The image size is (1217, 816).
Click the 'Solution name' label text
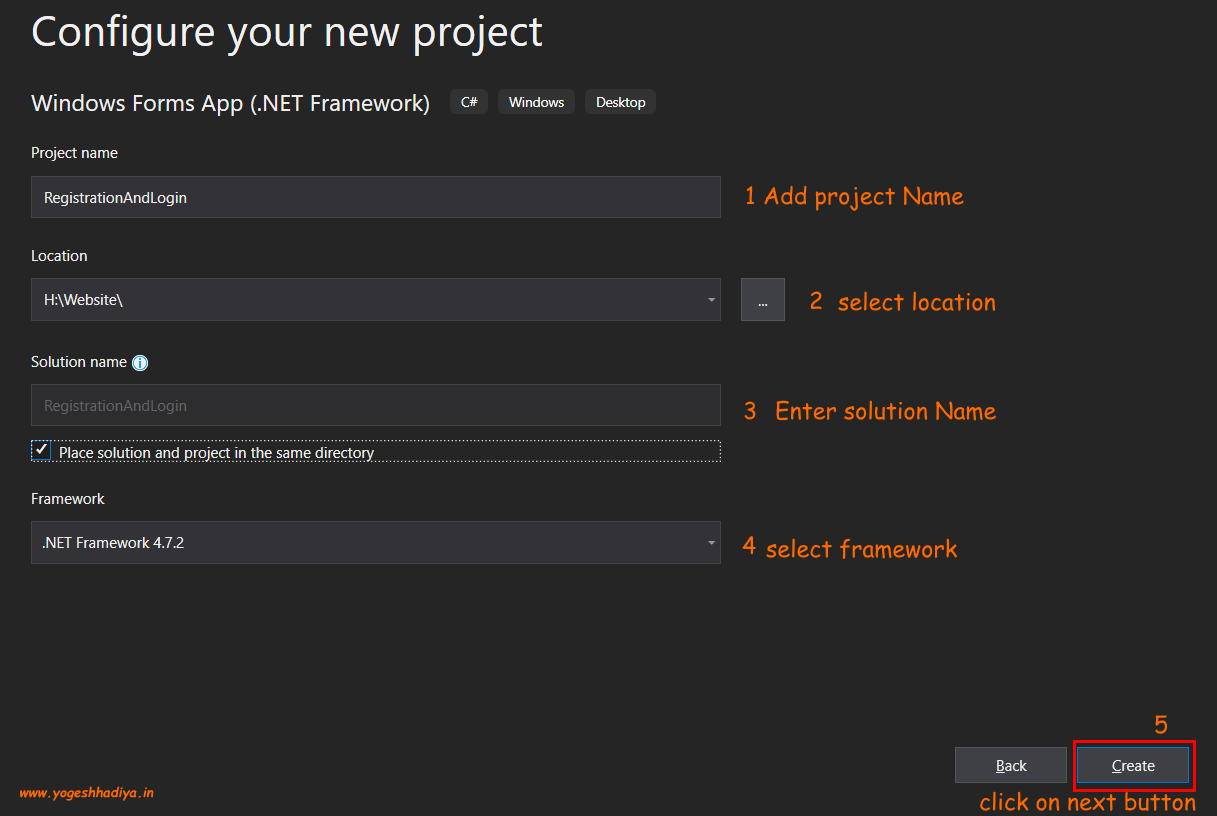click(x=79, y=362)
